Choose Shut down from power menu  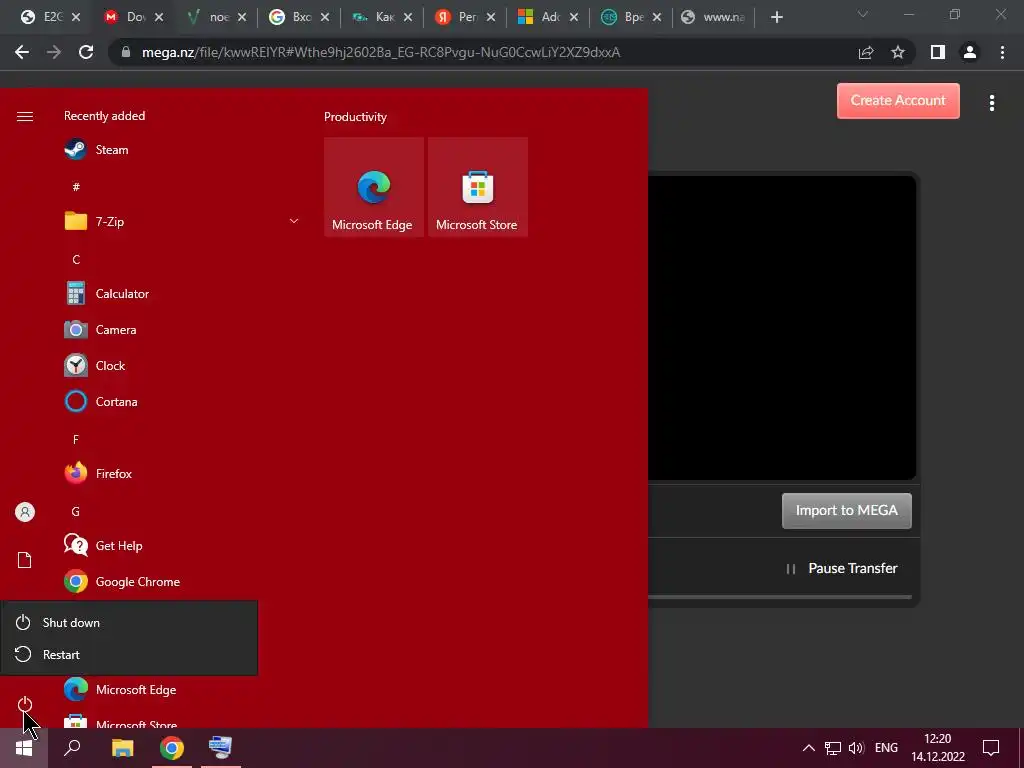point(129,622)
